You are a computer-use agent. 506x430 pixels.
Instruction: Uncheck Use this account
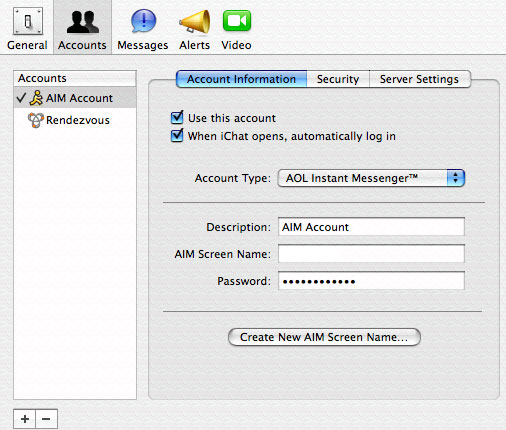(x=177, y=118)
